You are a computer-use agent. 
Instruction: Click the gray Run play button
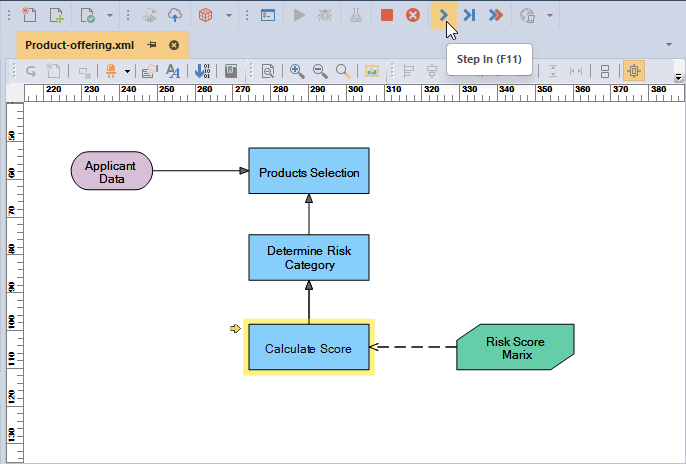pyautogui.click(x=299, y=15)
